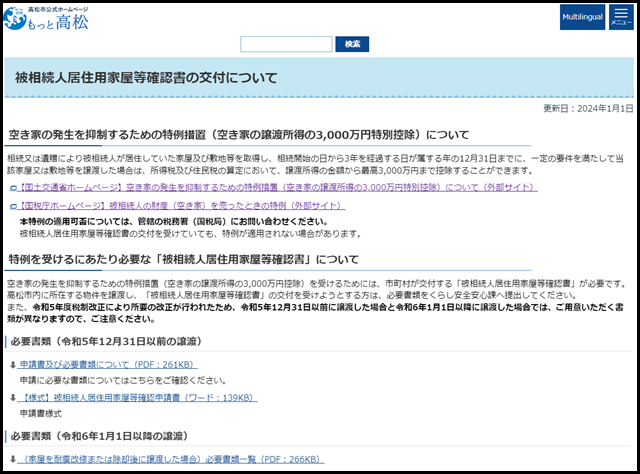
Task: Click heading 特例を受けるにあたり必要な「被相続人居住用家屋等確認書」
Action: tap(184, 259)
